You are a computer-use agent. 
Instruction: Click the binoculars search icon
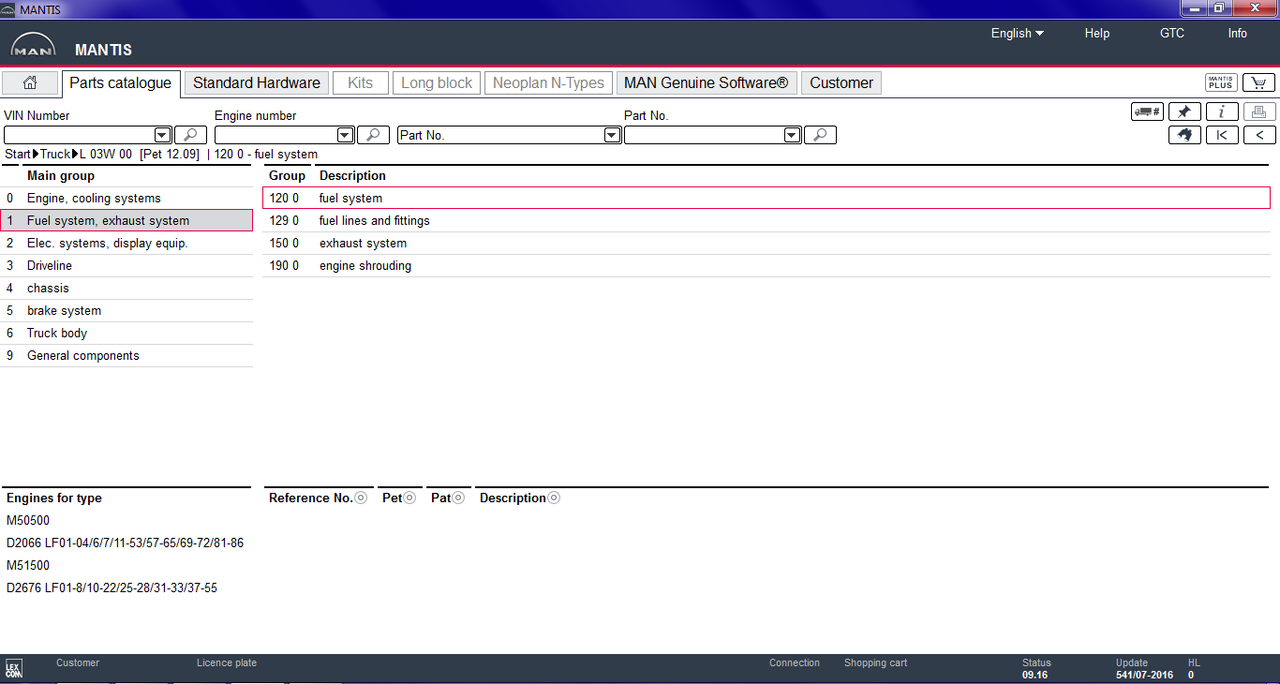[1184, 135]
